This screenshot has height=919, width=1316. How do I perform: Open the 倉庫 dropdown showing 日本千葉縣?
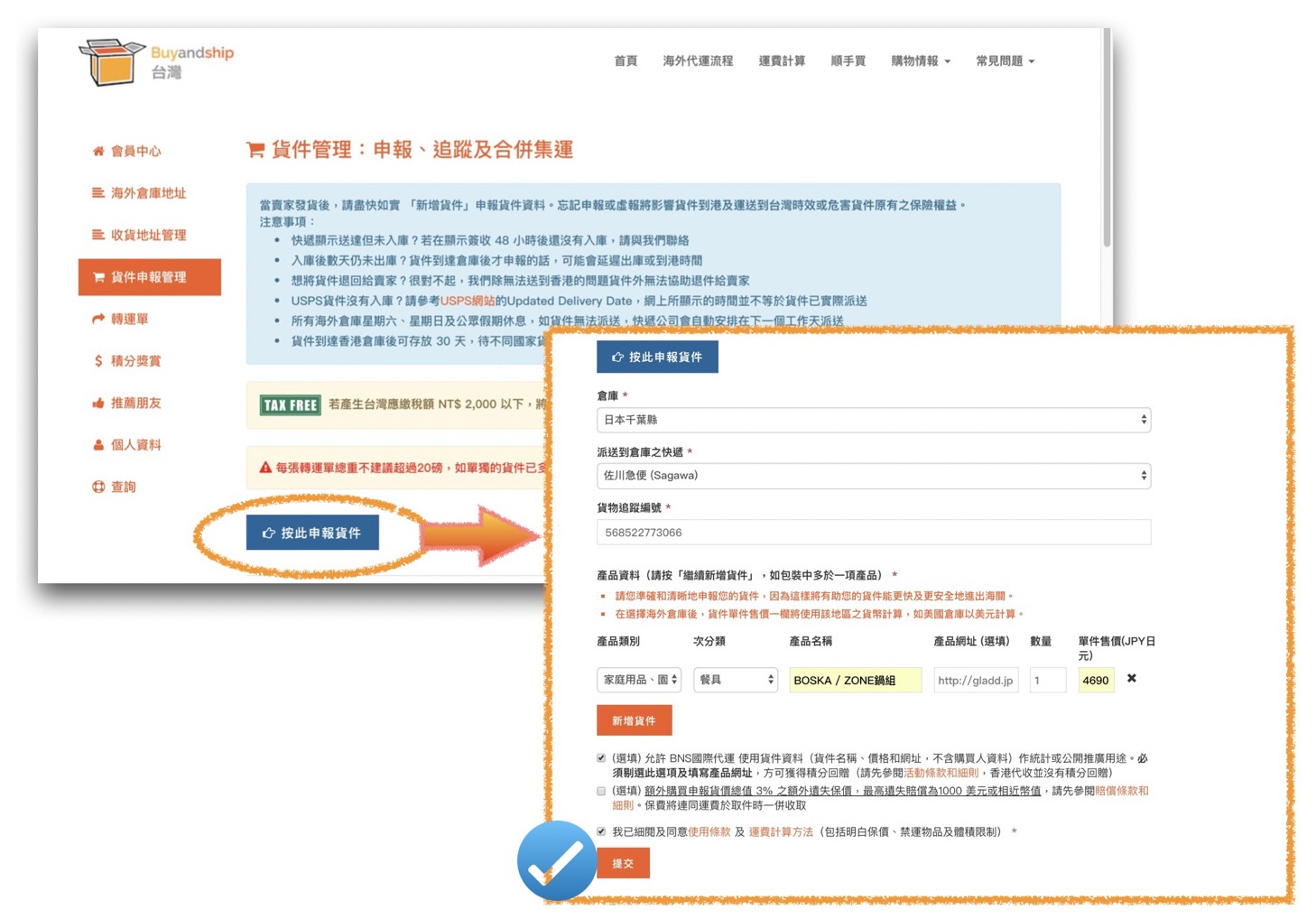point(872,420)
